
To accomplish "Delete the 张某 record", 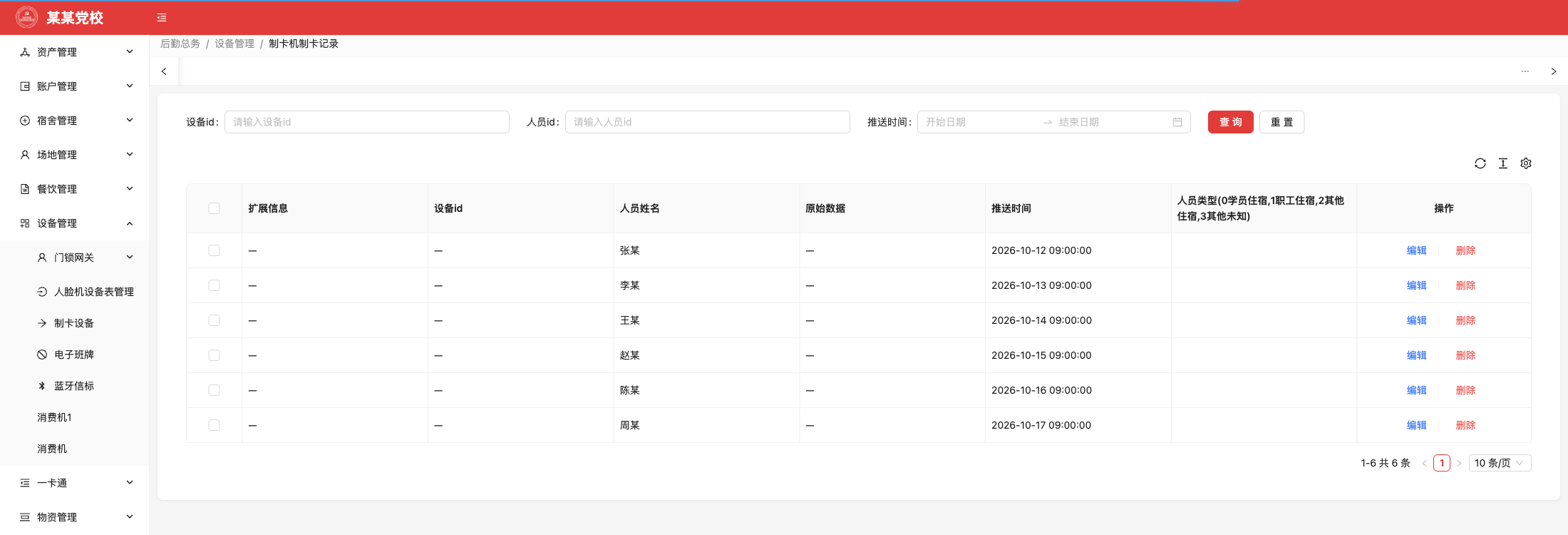I will pos(1465,250).
